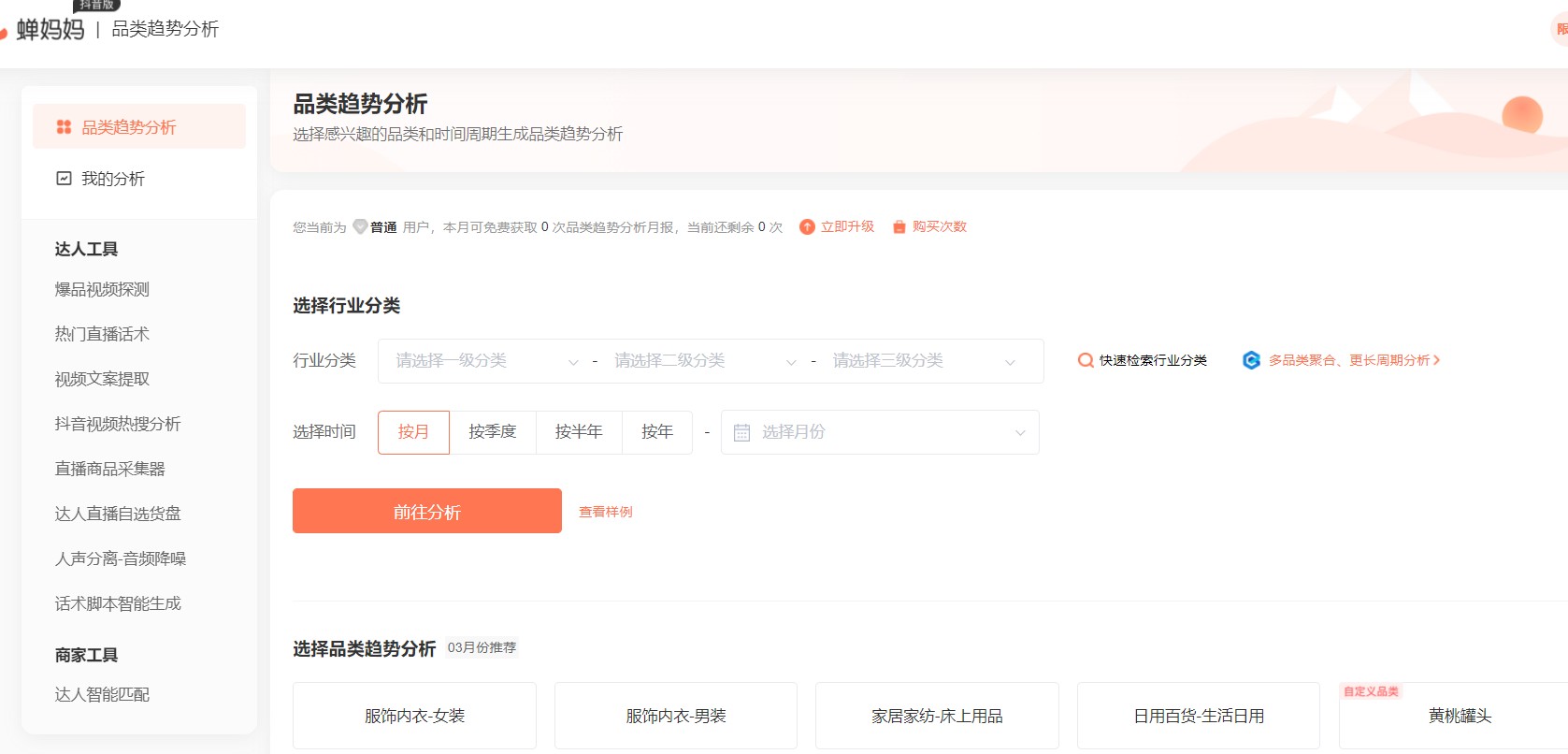Open 人声分离-音频降噪 tool

coord(121,558)
